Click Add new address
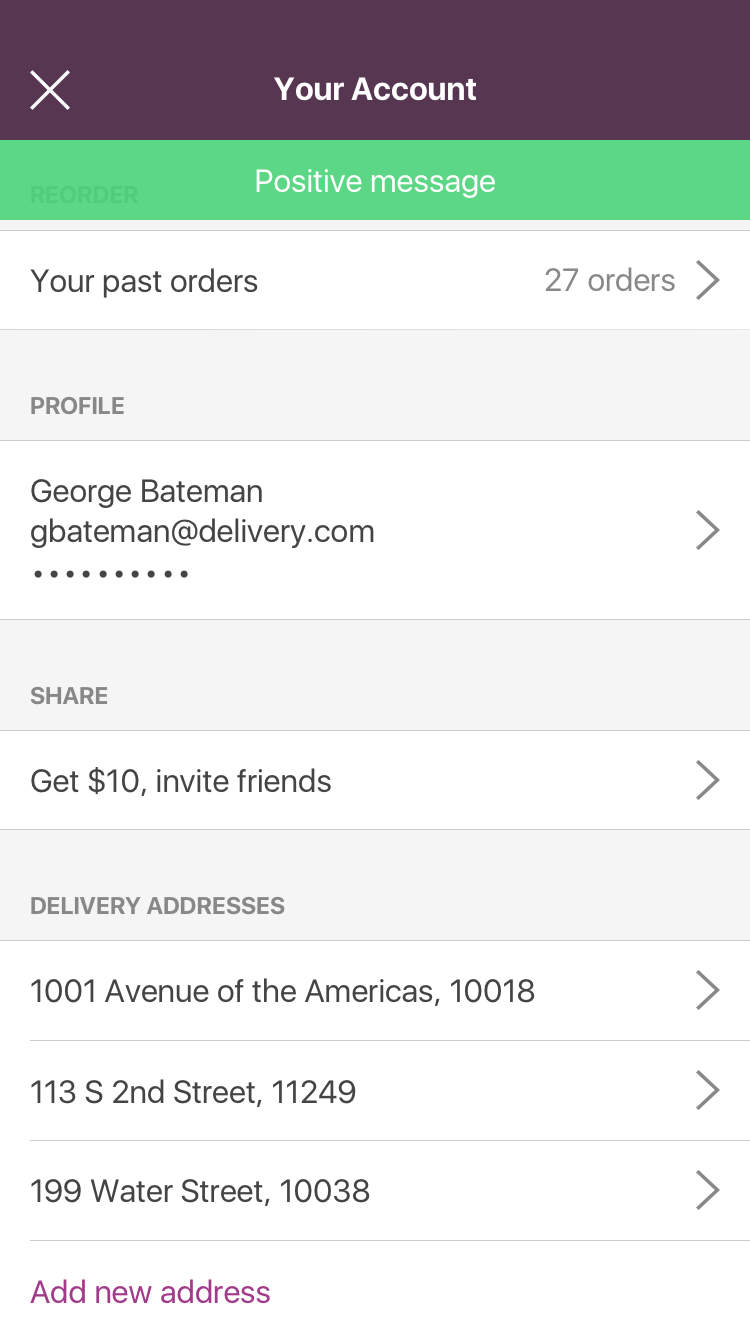Screen dimensions: 750x1334 click(x=150, y=1292)
